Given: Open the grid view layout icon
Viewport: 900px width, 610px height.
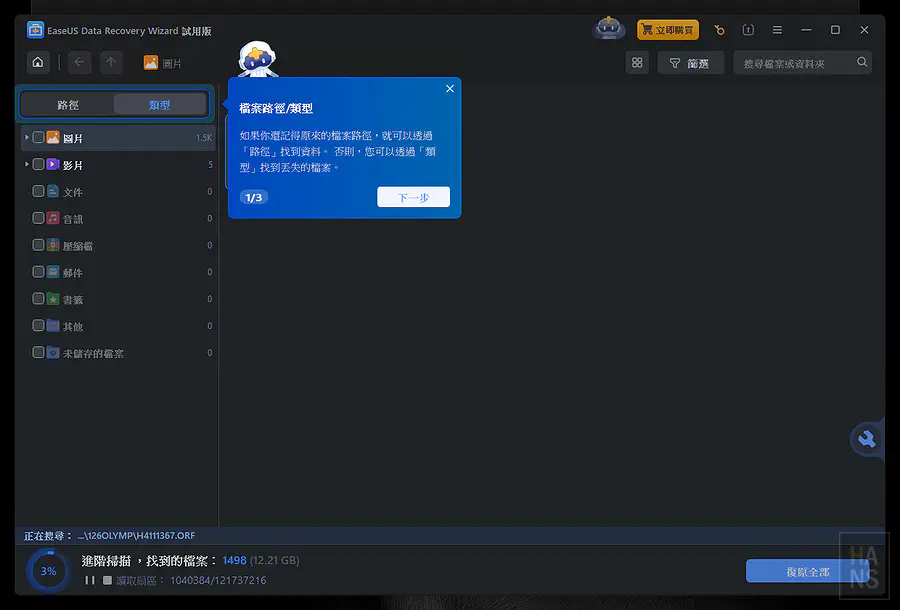Looking at the screenshot, I should tap(637, 62).
